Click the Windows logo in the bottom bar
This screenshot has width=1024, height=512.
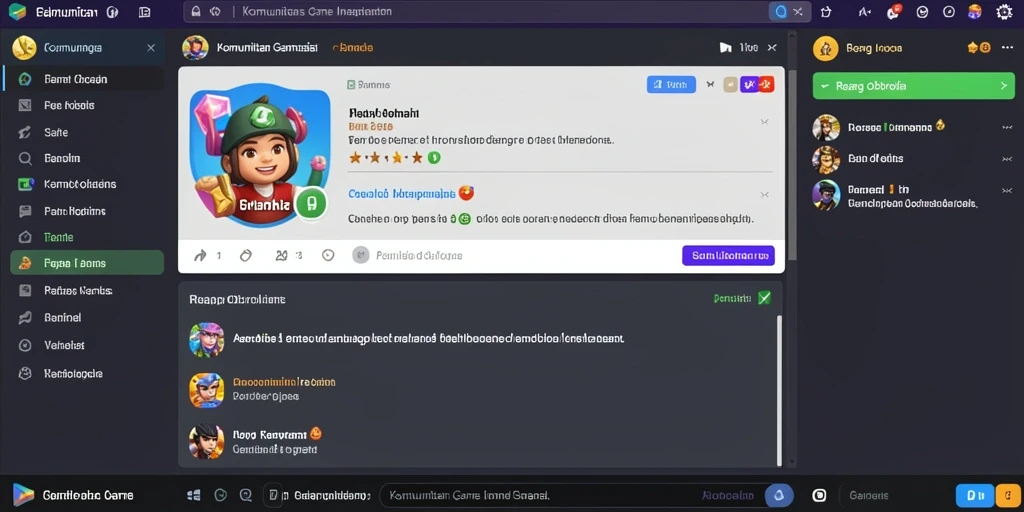click(193, 496)
